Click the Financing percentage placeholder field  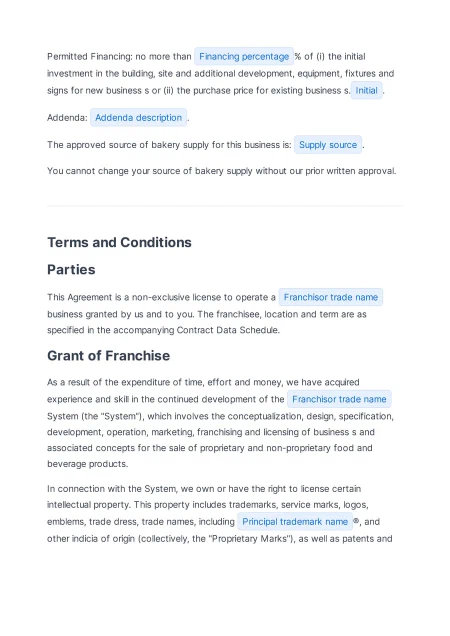tap(244, 56)
